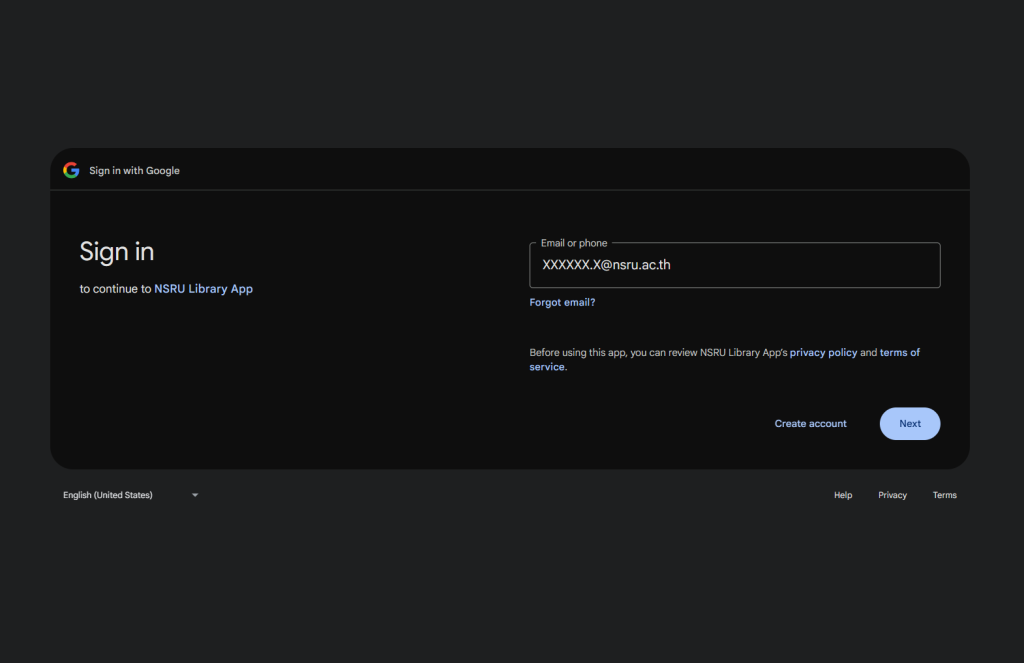Click the "Sign in with Google" header text
Viewport: 1024px width, 663px height.
[x=134, y=171]
